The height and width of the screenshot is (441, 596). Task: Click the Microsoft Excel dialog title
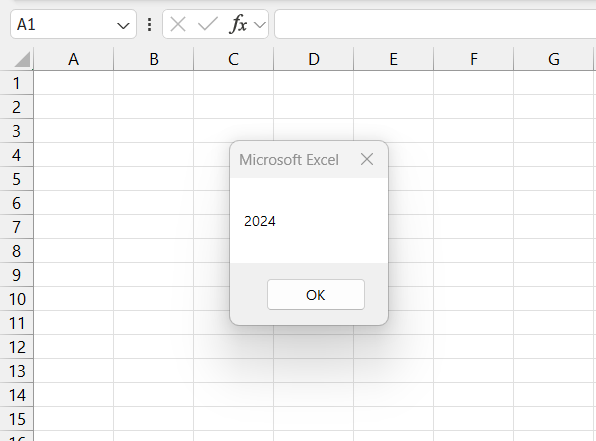coord(288,160)
